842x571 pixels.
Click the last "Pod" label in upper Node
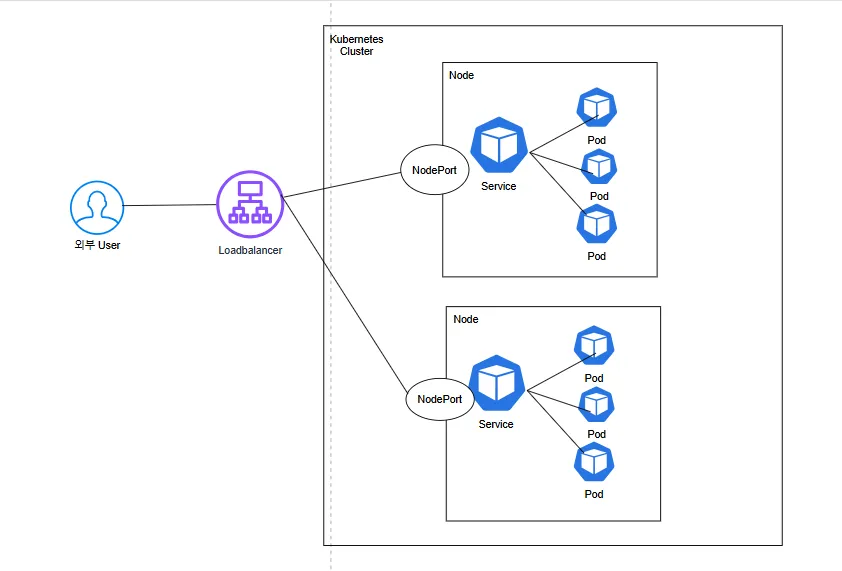click(597, 256)
